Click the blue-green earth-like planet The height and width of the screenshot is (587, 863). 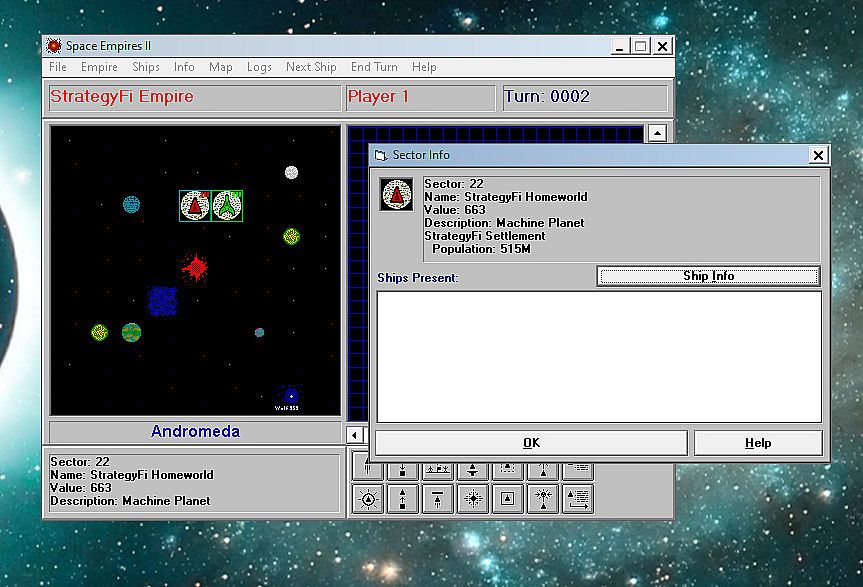(x=131, y=332)
